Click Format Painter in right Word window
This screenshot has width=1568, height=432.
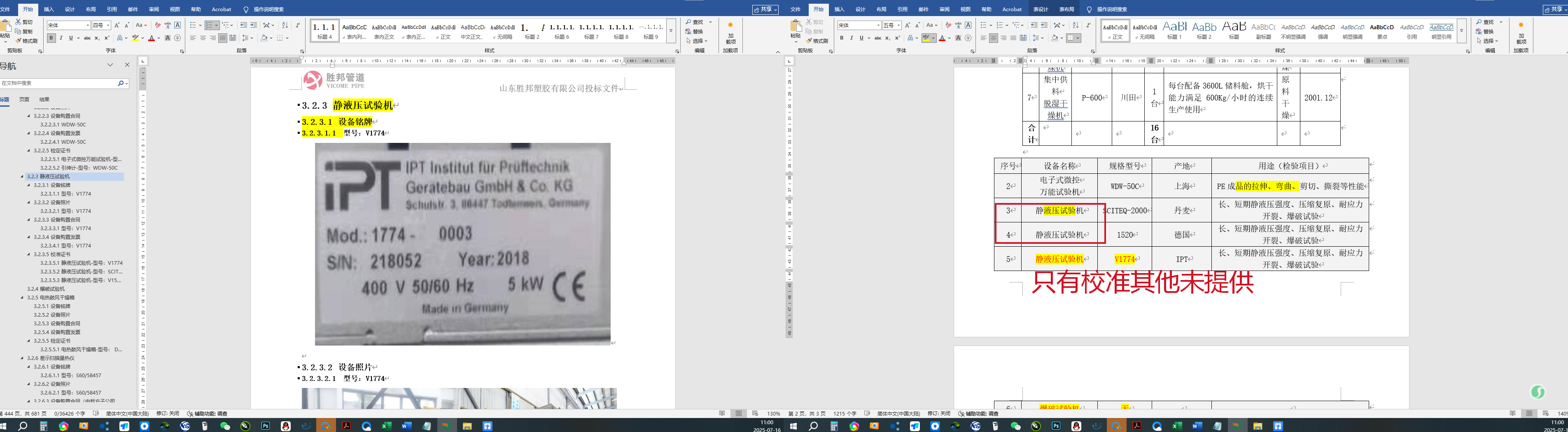tap(817, 41)
